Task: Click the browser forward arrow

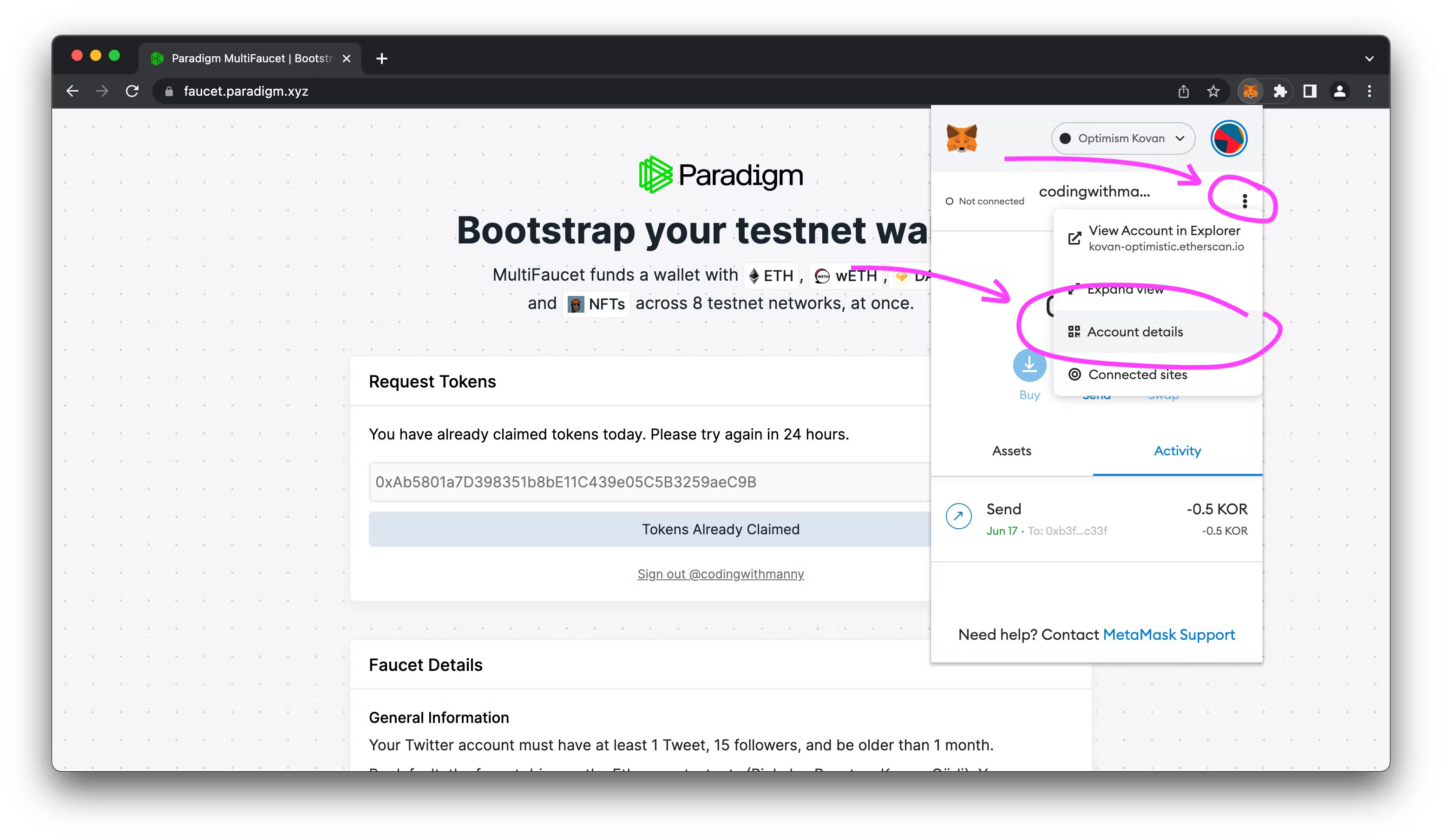Action: coord(102,91)
